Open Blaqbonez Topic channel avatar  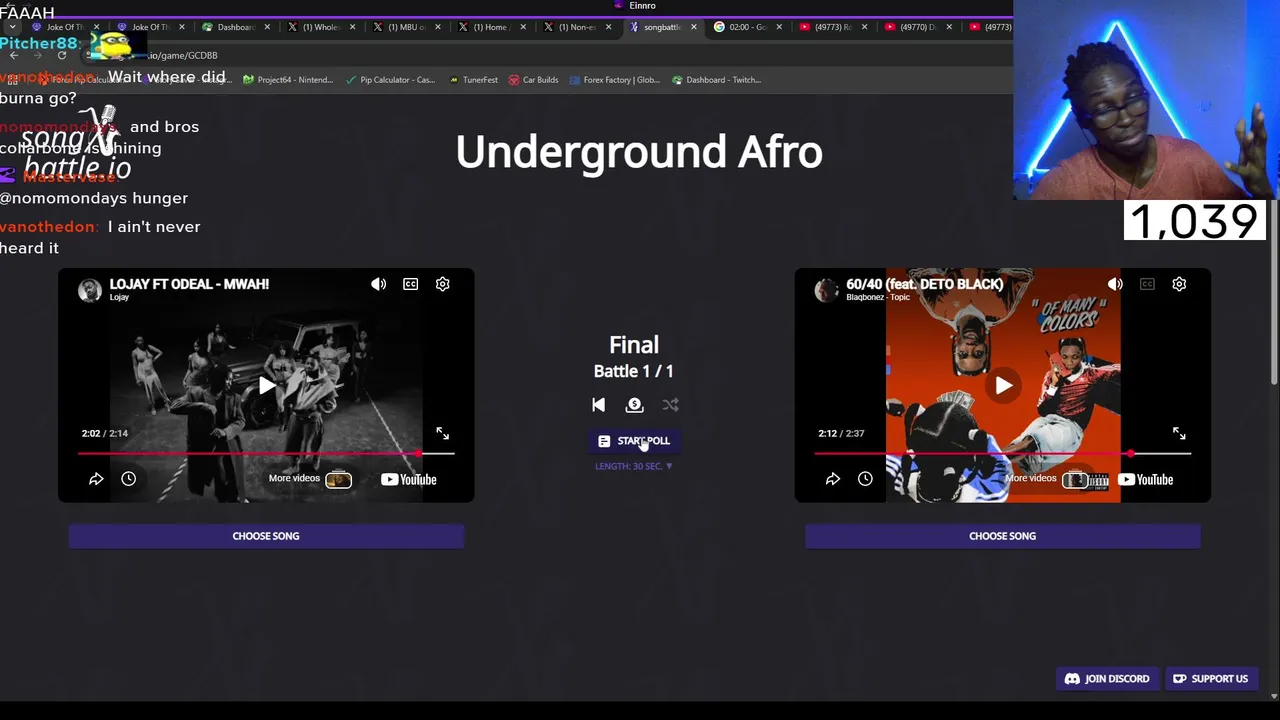point(826,290)
